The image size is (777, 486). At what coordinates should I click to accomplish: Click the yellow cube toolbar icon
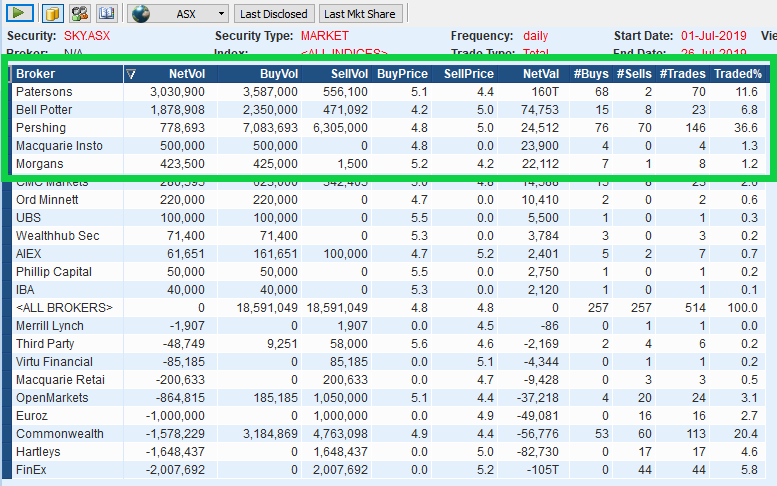(x=52, y=13)
